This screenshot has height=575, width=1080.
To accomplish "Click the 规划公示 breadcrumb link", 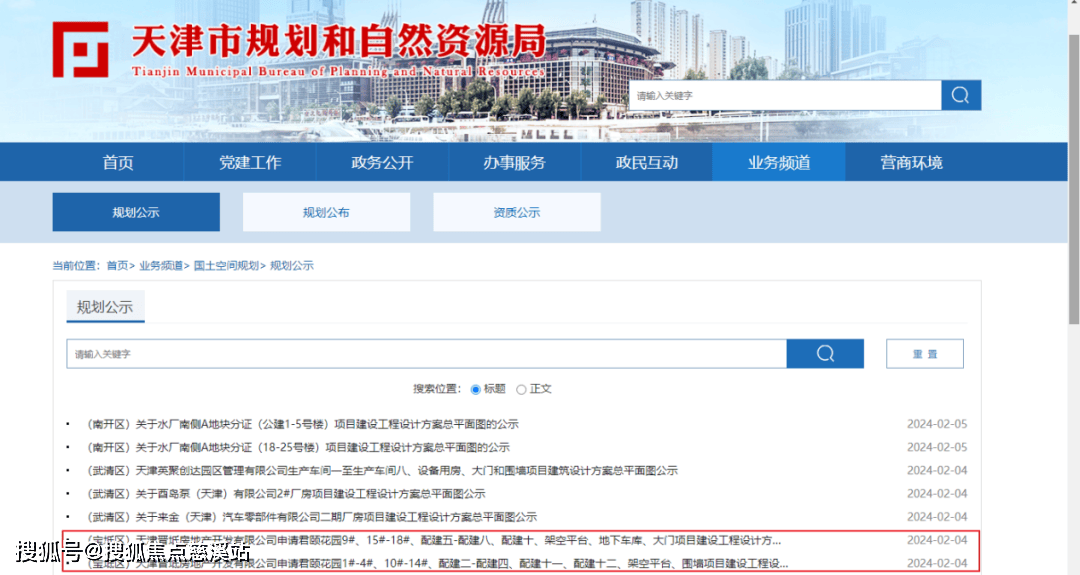I will tap(291, 265).
